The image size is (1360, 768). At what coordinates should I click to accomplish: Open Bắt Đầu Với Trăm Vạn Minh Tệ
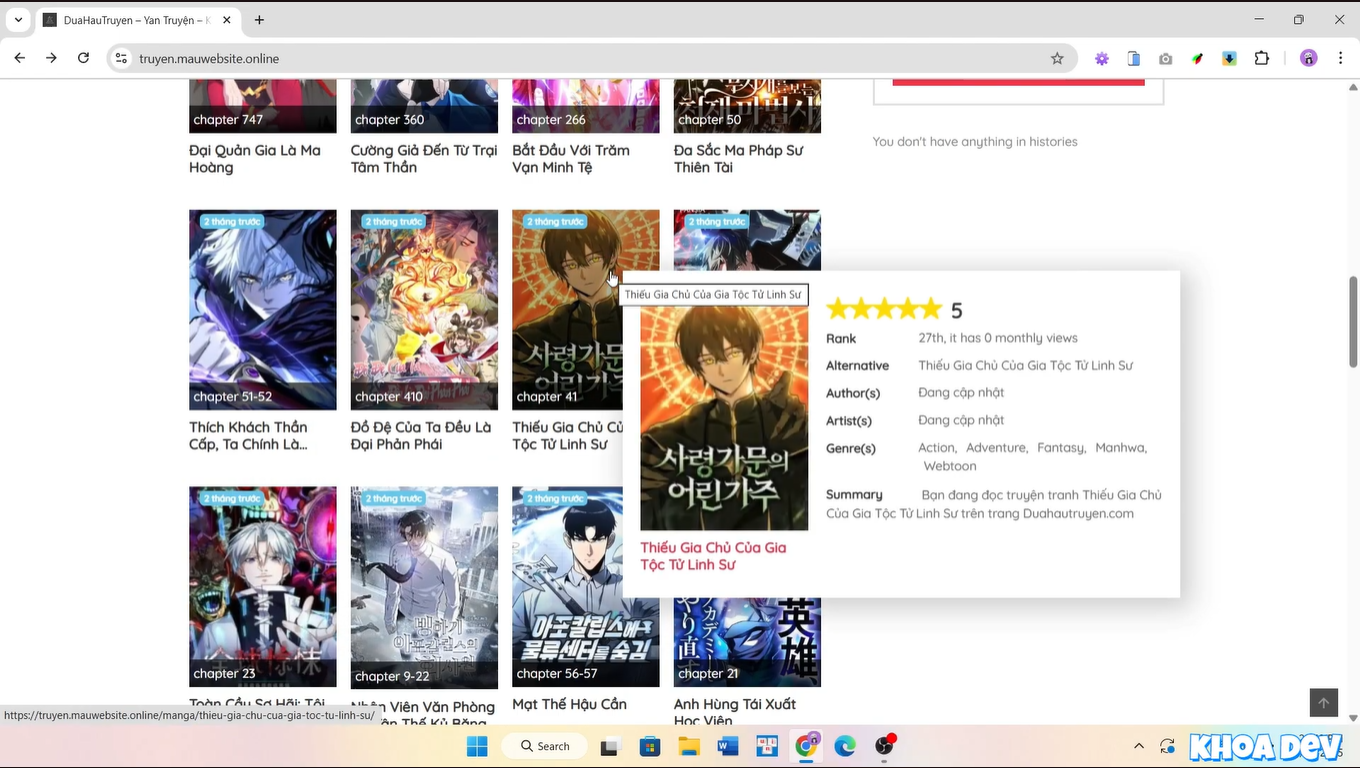pyautogui.click(x=571, y=159)
